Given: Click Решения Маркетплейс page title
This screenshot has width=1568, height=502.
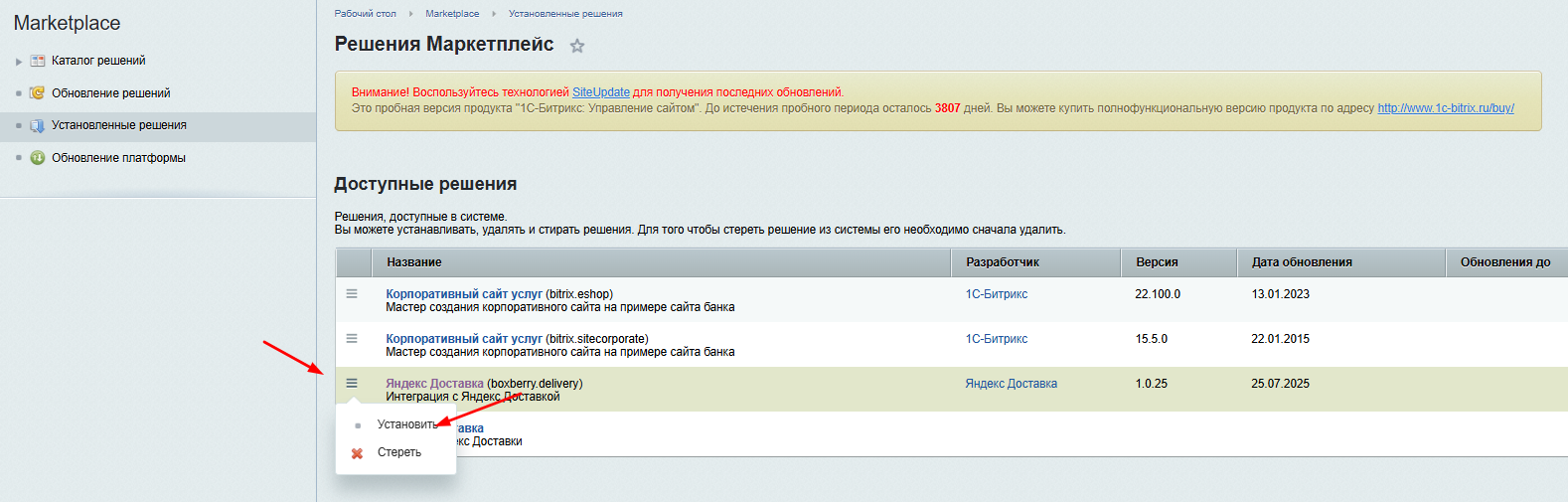Looking at the screenshot, I should (444, 44).
